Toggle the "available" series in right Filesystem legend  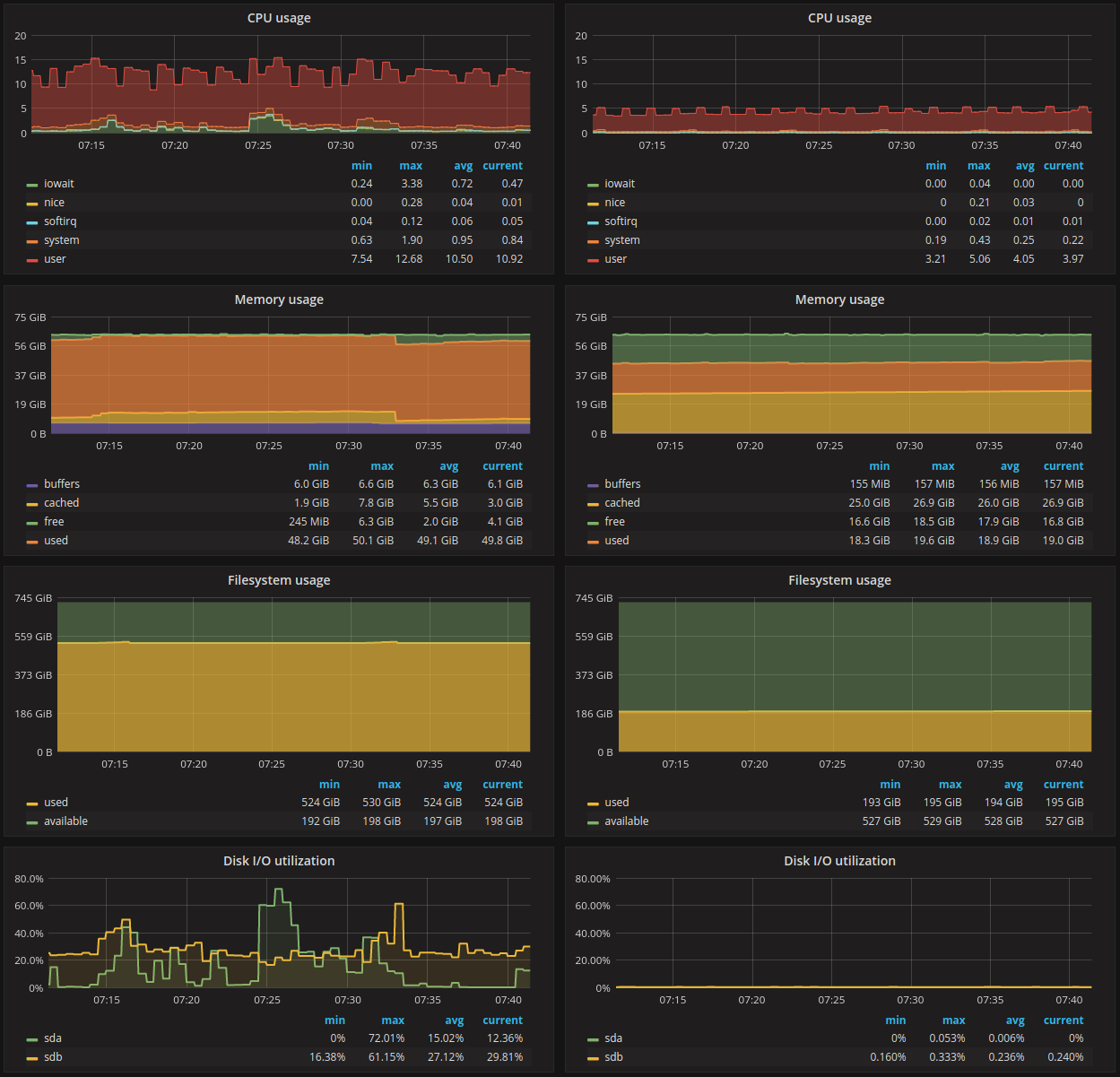click(627, 821)
